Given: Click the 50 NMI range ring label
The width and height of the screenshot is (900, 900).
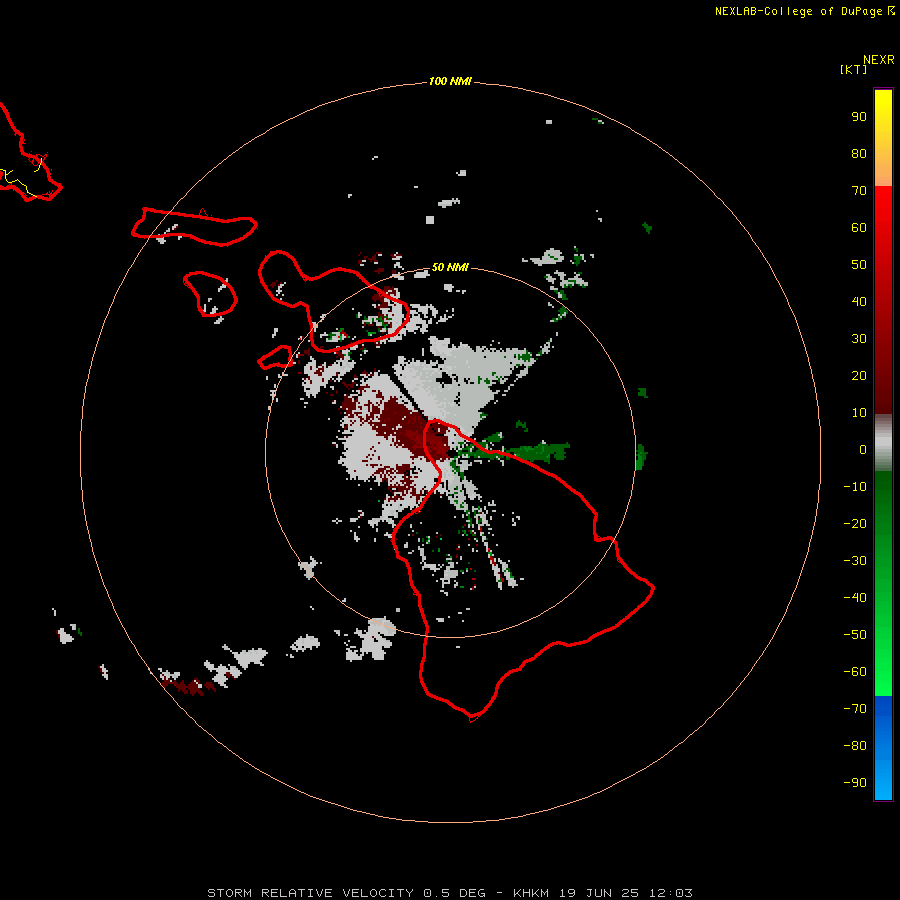Looking at the screenshot, I should click(x=450, y=267).
